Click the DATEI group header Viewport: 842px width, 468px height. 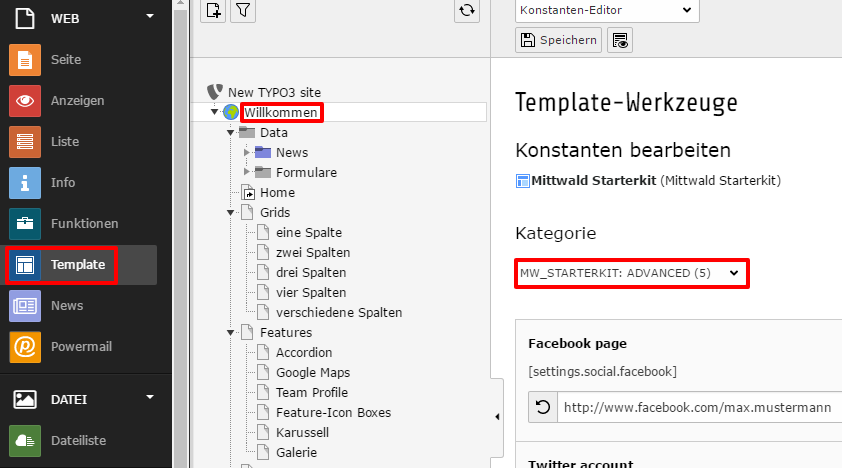coord(69,399)
